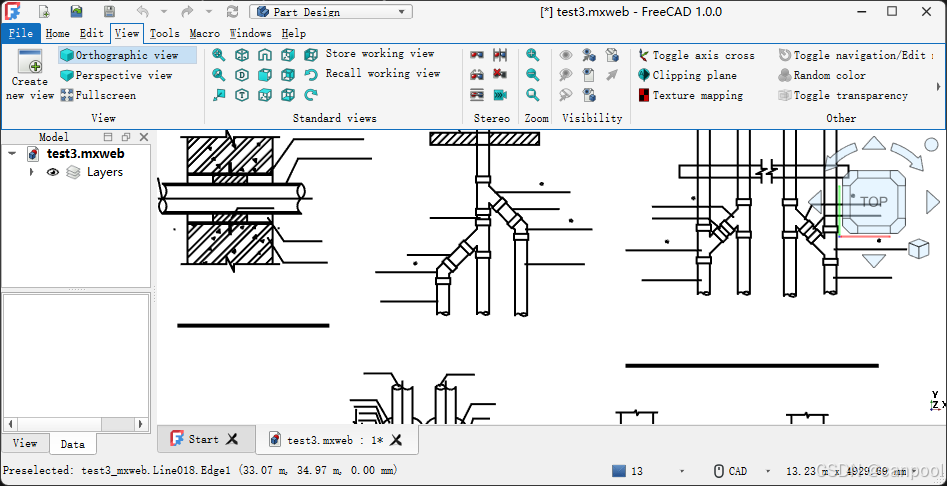This screenshot has width=947, height=486.
Task: Click Recall working view
Action: (x=383, y=73)
